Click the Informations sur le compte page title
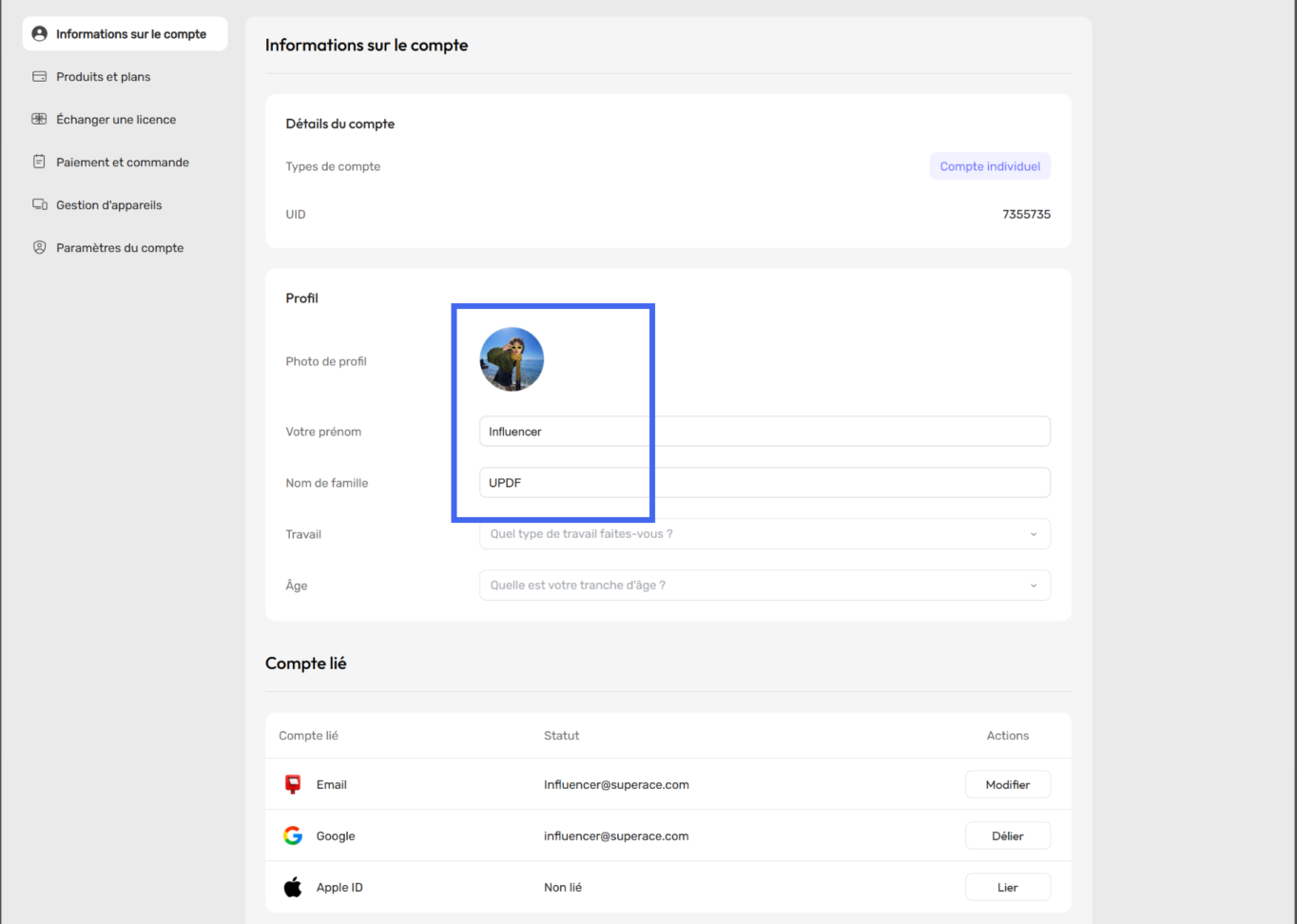This screenshot has height=924, width=1297. [366, 45]
